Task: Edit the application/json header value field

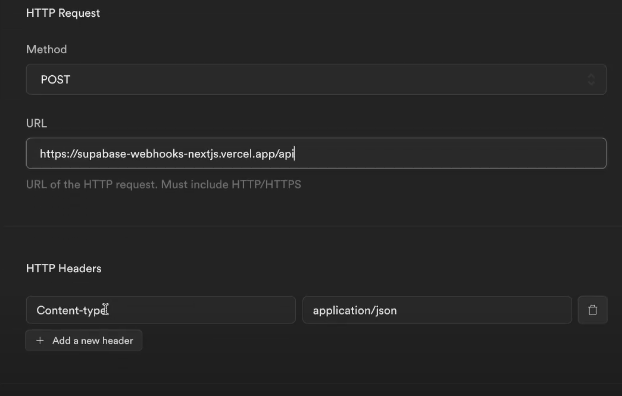Action: pyautogui.click(x=437, y=310)
